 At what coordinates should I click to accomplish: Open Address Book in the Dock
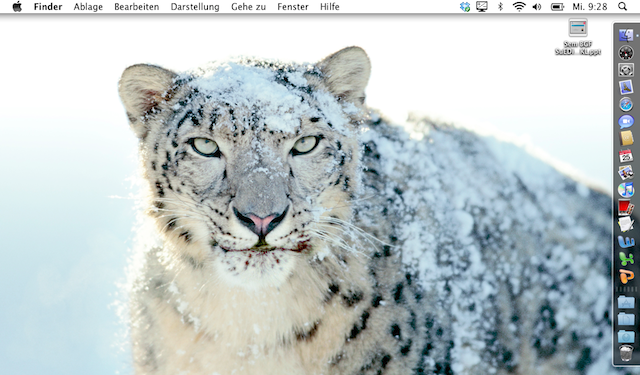pyautogui.click(x=627, y=138)
